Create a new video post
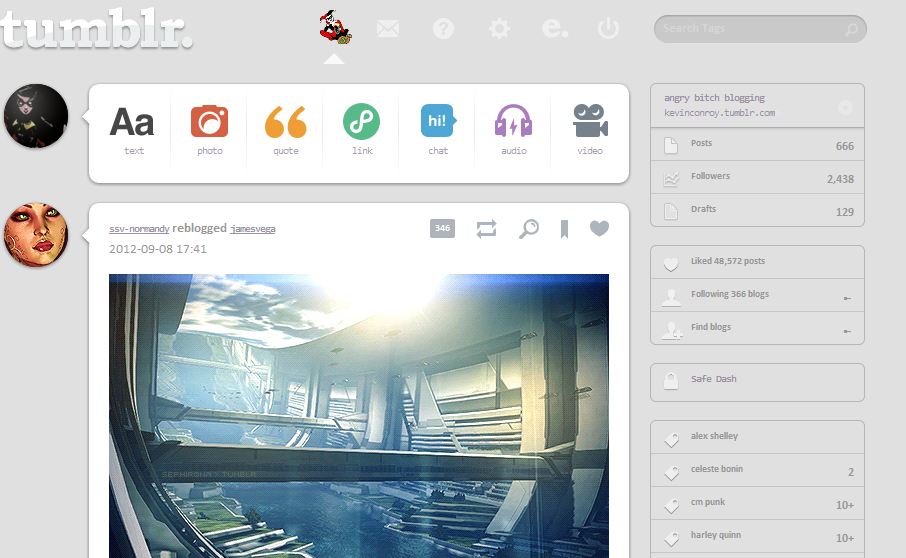Image resolution: width=906 pixels, height=558 pixels. (590, 130)
